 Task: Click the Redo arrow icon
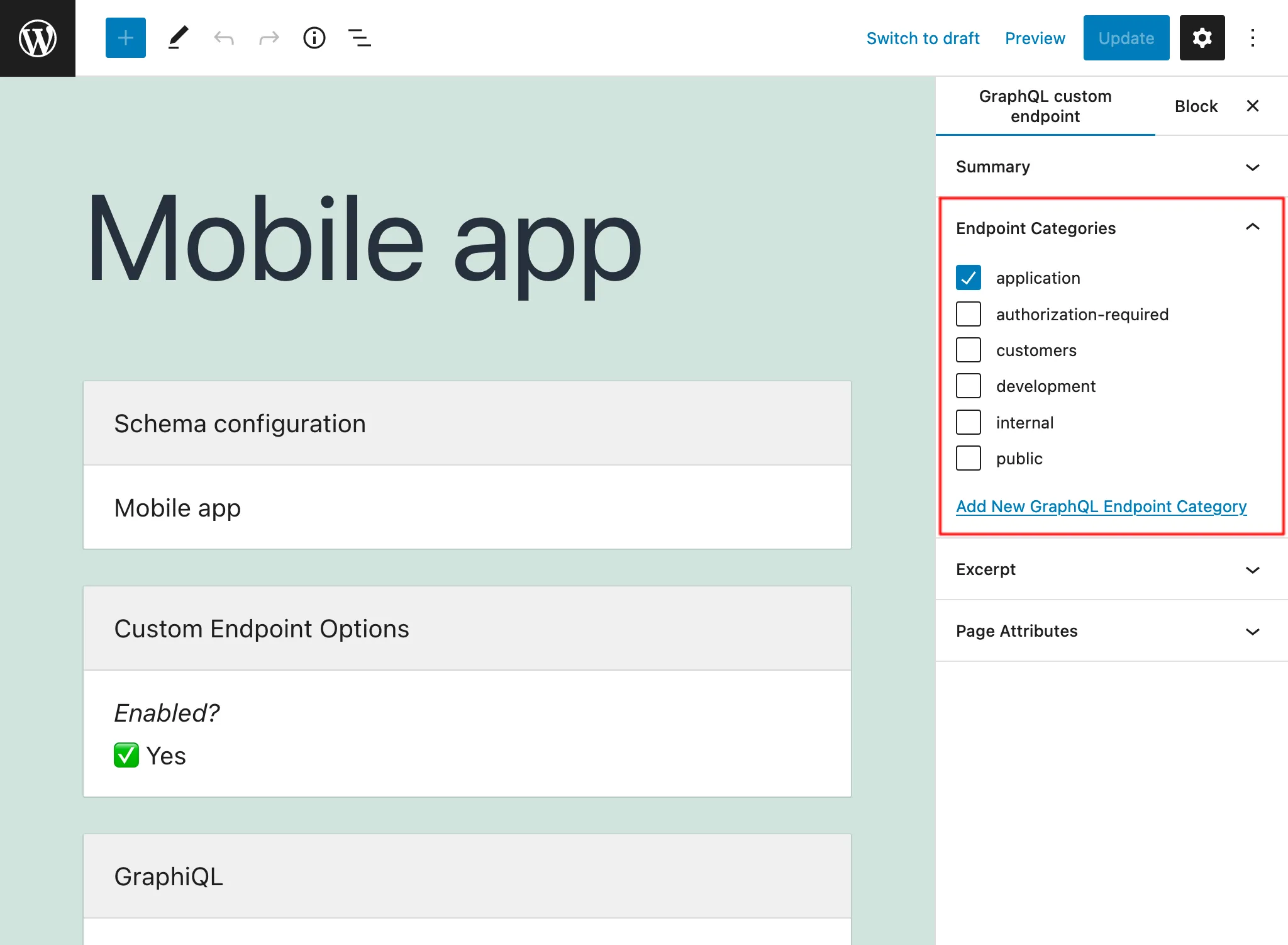tap(268, 38)
